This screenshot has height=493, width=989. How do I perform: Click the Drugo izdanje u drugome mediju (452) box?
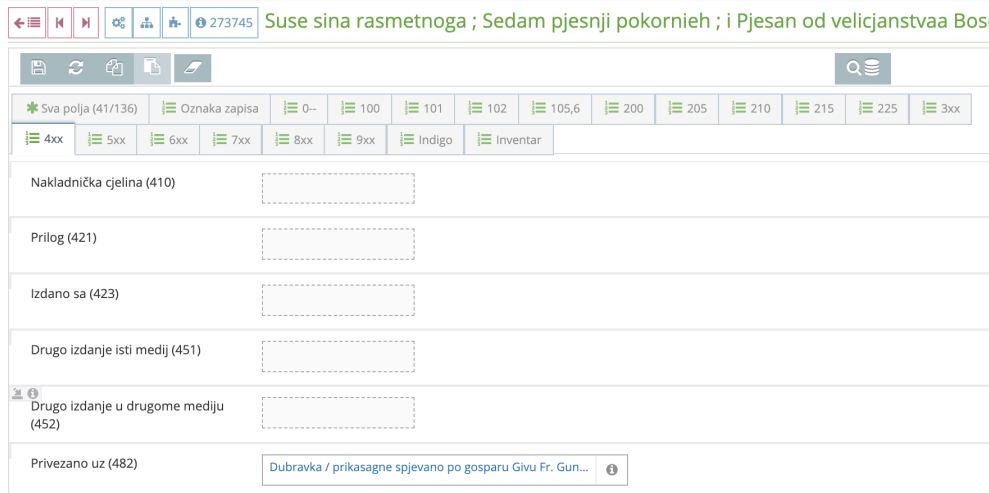pos(338,412)
